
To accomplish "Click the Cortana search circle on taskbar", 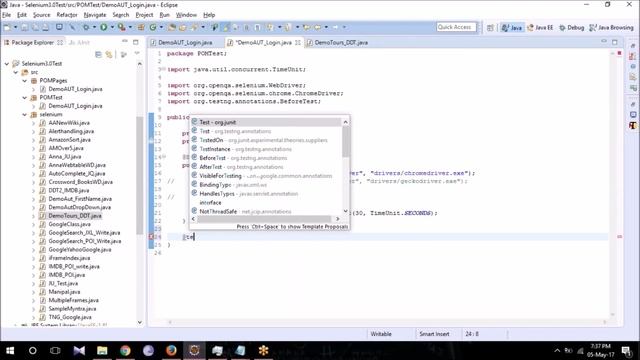I will [x=33, y=351].
